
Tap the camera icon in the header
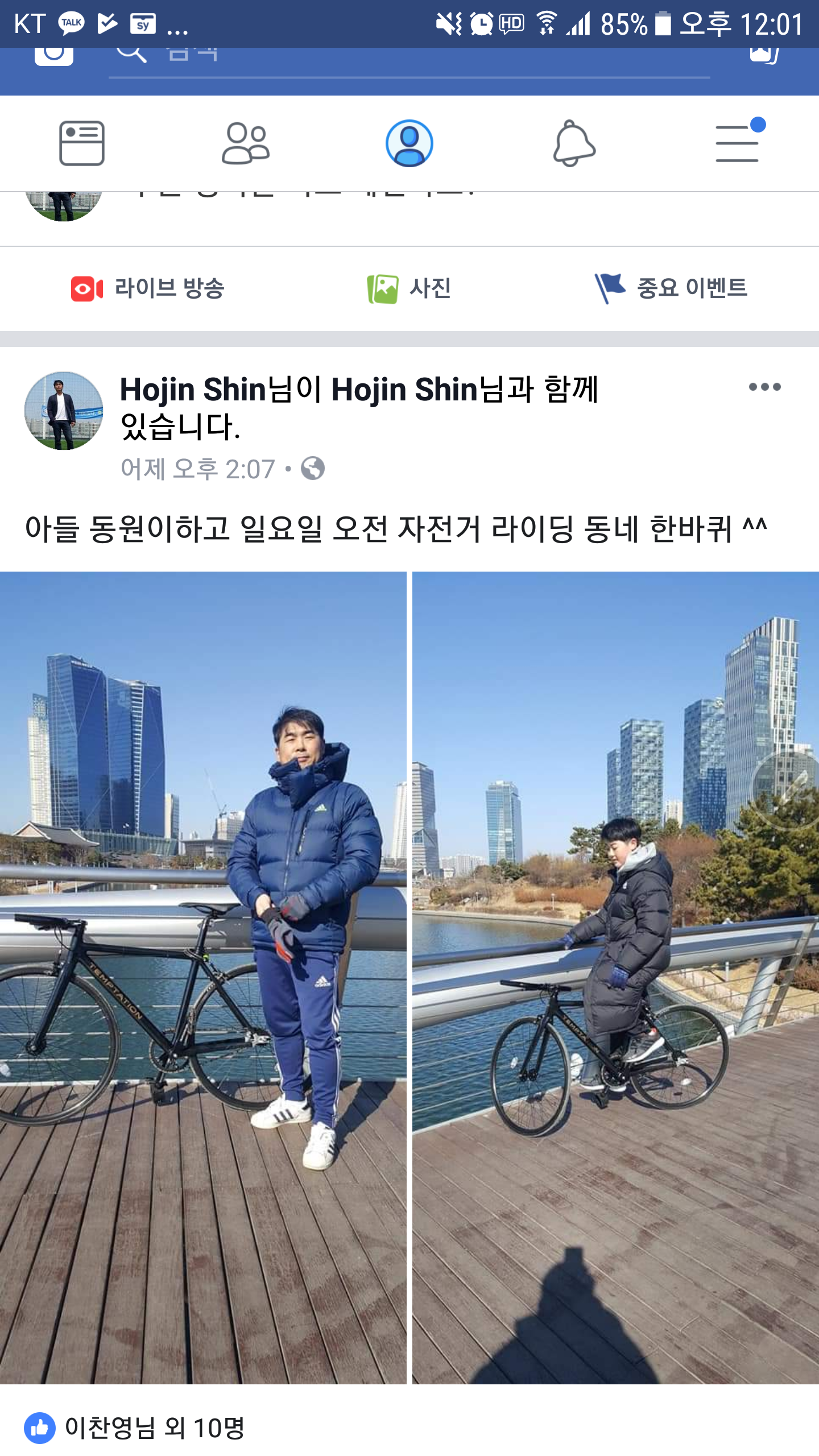point(54,56)
